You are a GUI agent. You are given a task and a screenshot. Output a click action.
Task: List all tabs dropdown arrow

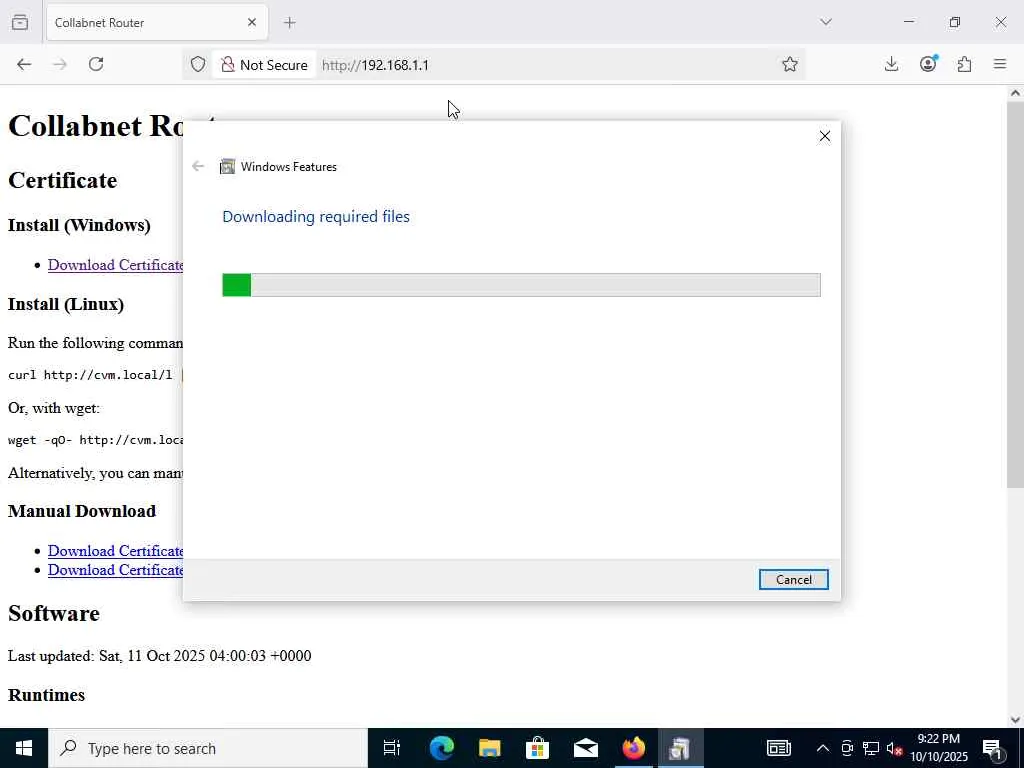(825, 22)
